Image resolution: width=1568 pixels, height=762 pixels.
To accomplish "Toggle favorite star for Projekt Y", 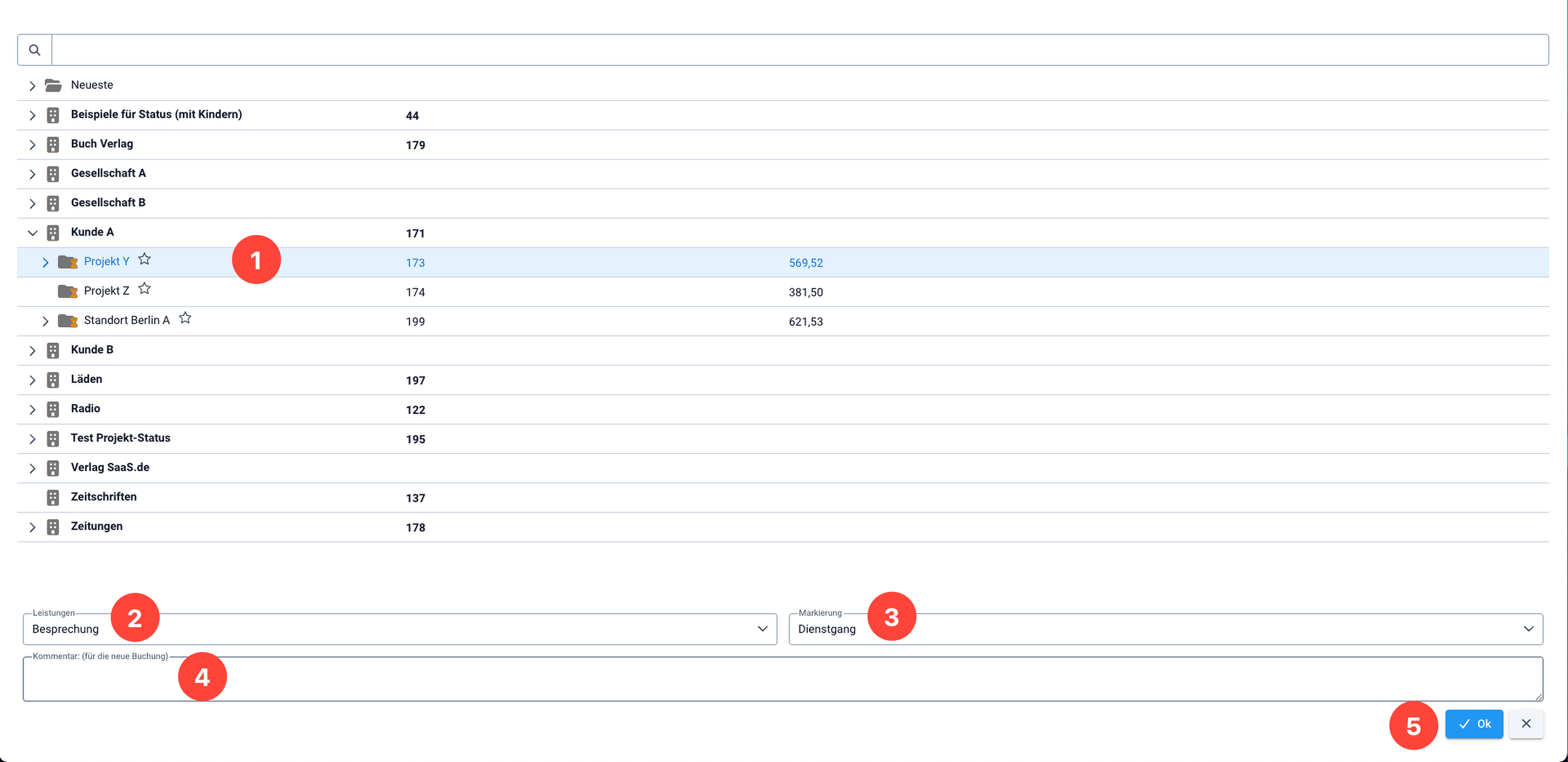I will coord(144,259).
